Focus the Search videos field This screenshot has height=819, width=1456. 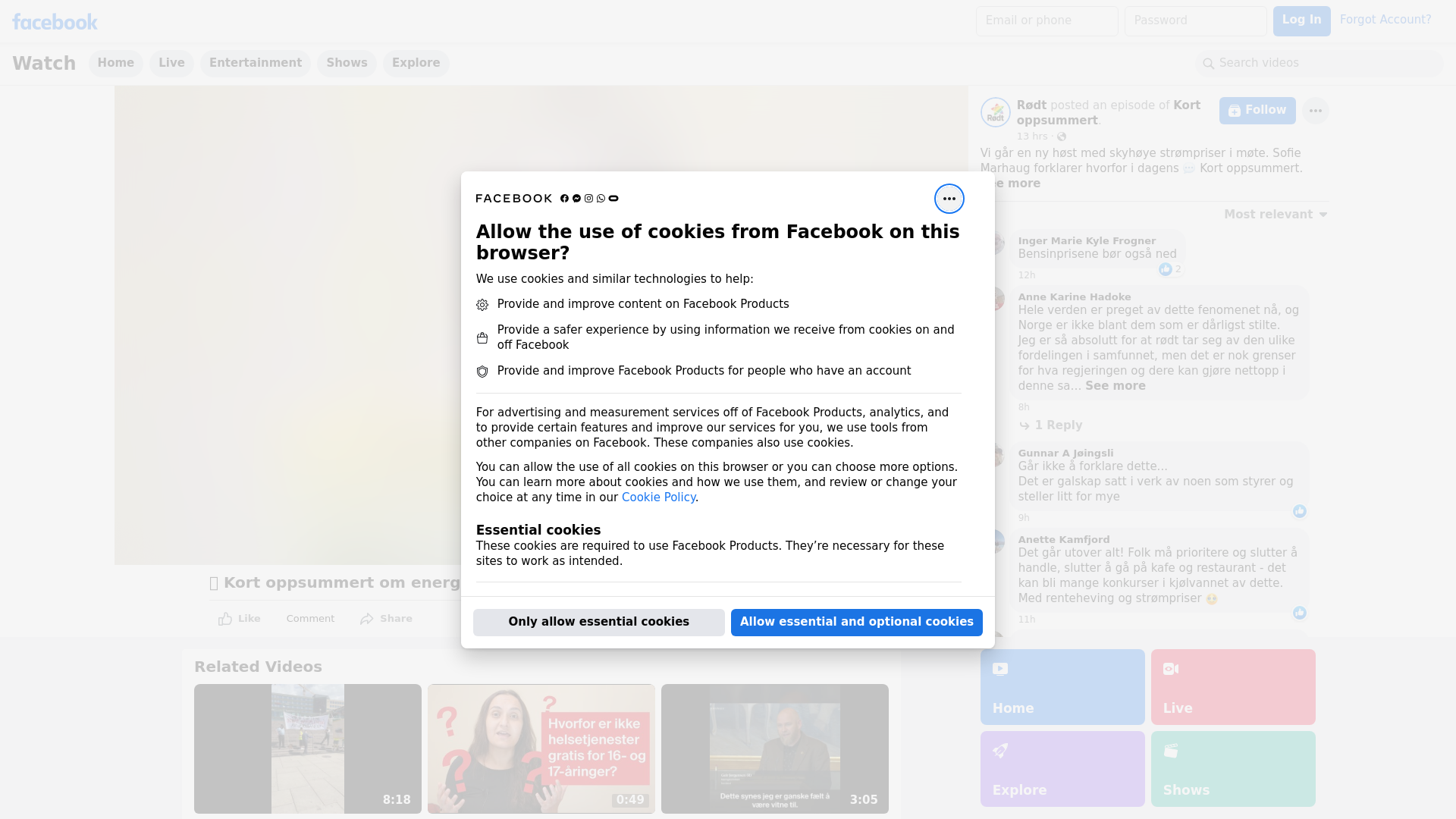pos(1319,63)
